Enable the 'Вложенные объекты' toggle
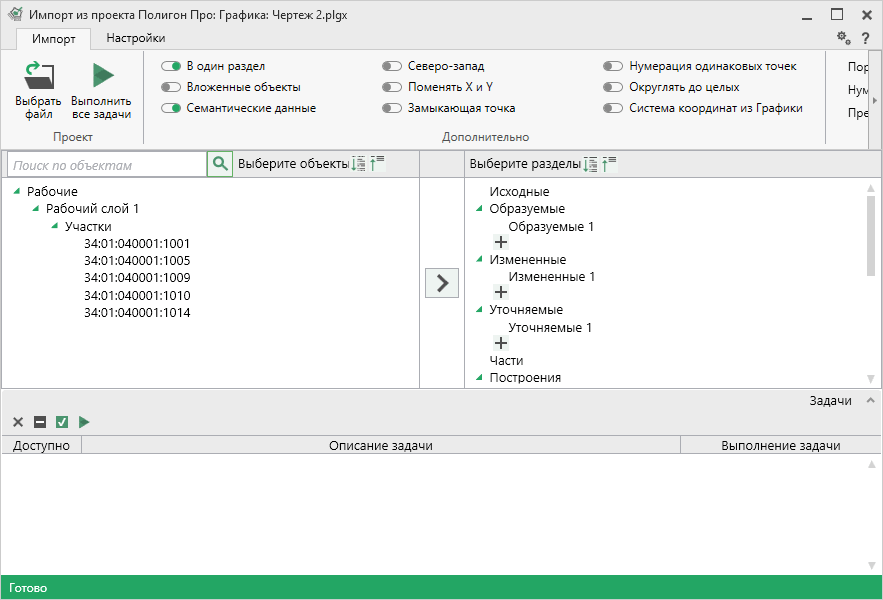883x600 pixels. [x=170, y=87]
